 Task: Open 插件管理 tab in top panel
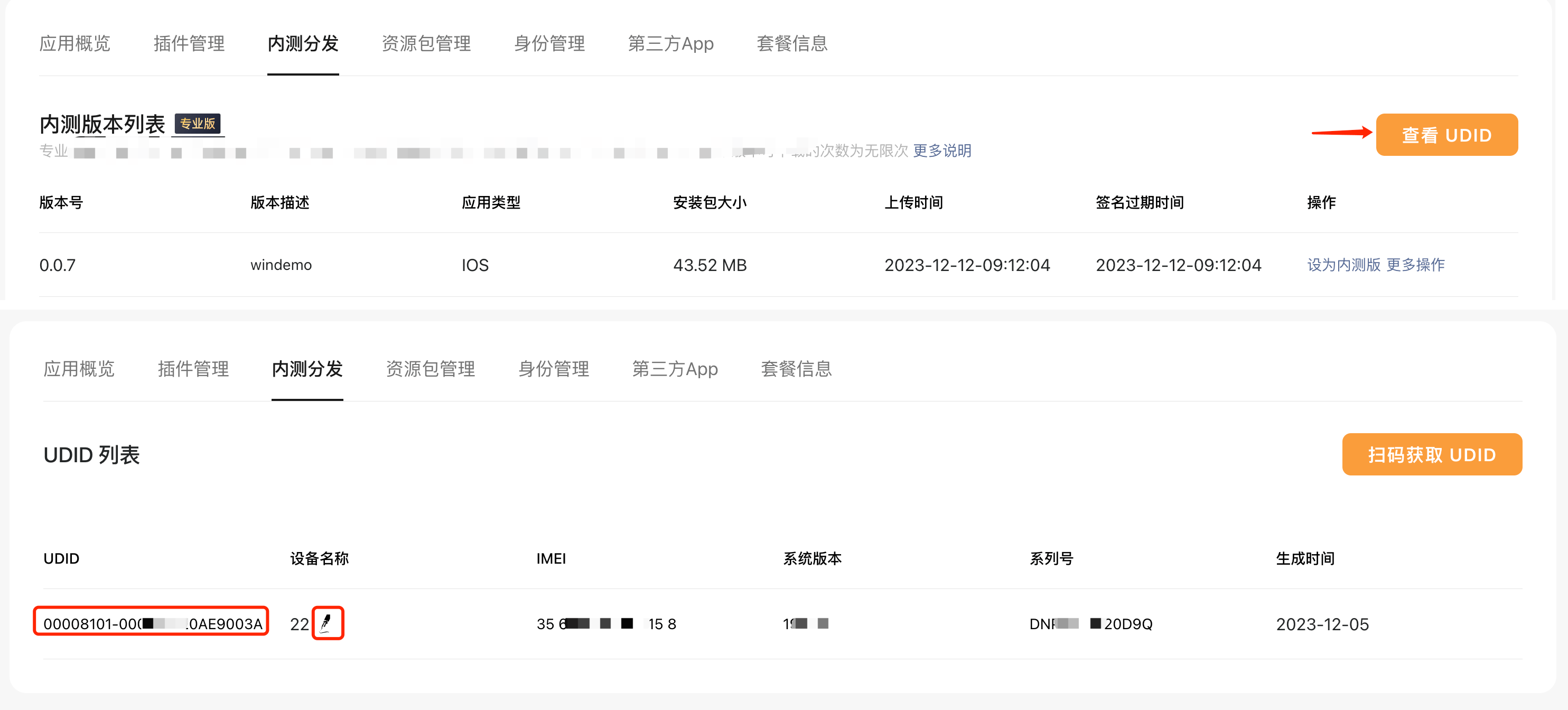[x=189, y=43]
